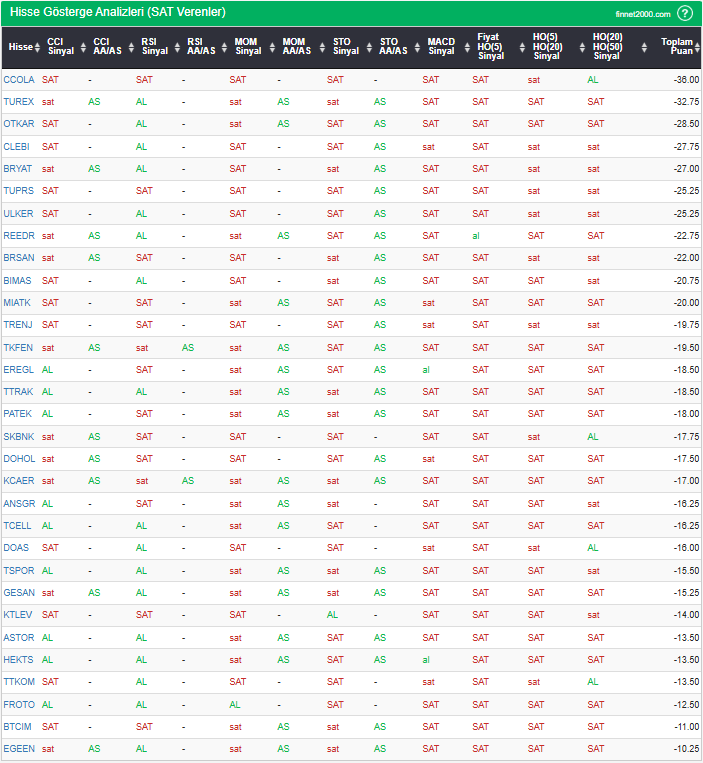The height and width of the screenshot is (763, 703).
Task: Click the TCELL stock symbol
Action: point(18,526)
